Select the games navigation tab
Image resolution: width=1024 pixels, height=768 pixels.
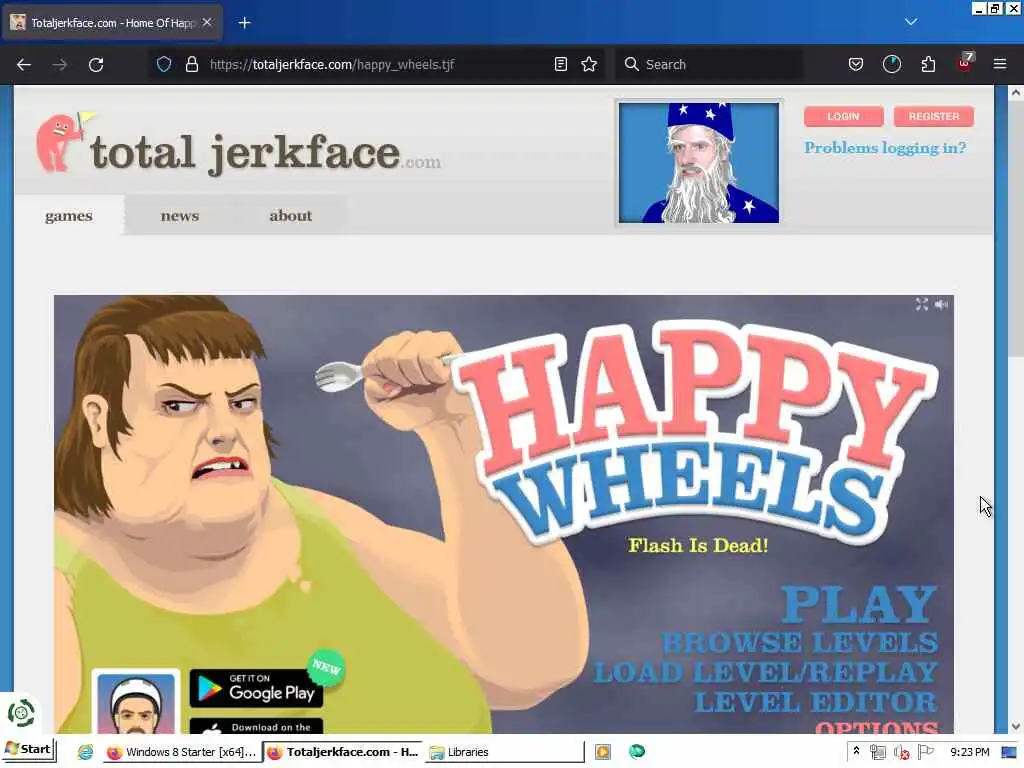point(69,216)
